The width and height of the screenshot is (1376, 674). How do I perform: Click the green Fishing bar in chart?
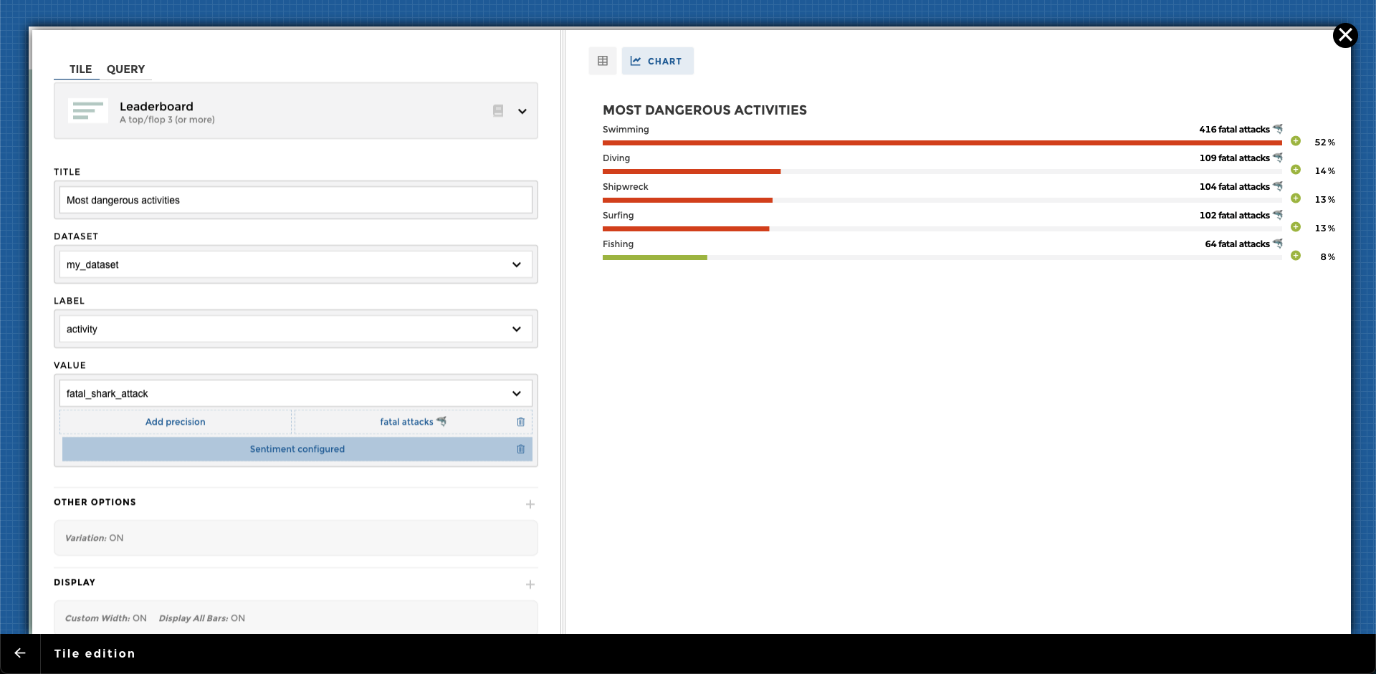point(655,258)
